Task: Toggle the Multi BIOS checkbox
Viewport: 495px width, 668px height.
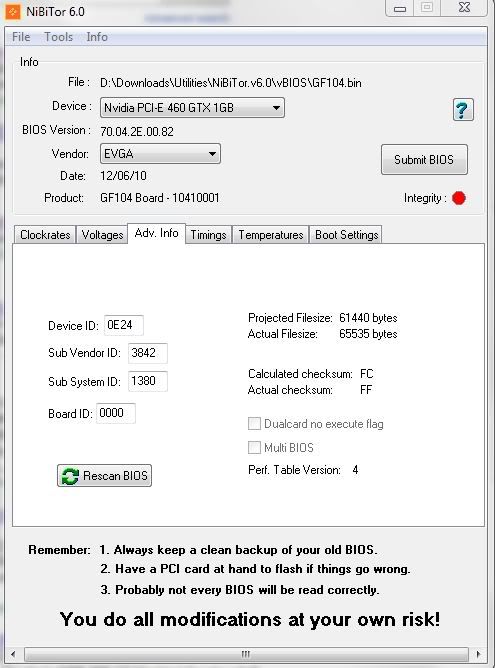Action: 254,447
